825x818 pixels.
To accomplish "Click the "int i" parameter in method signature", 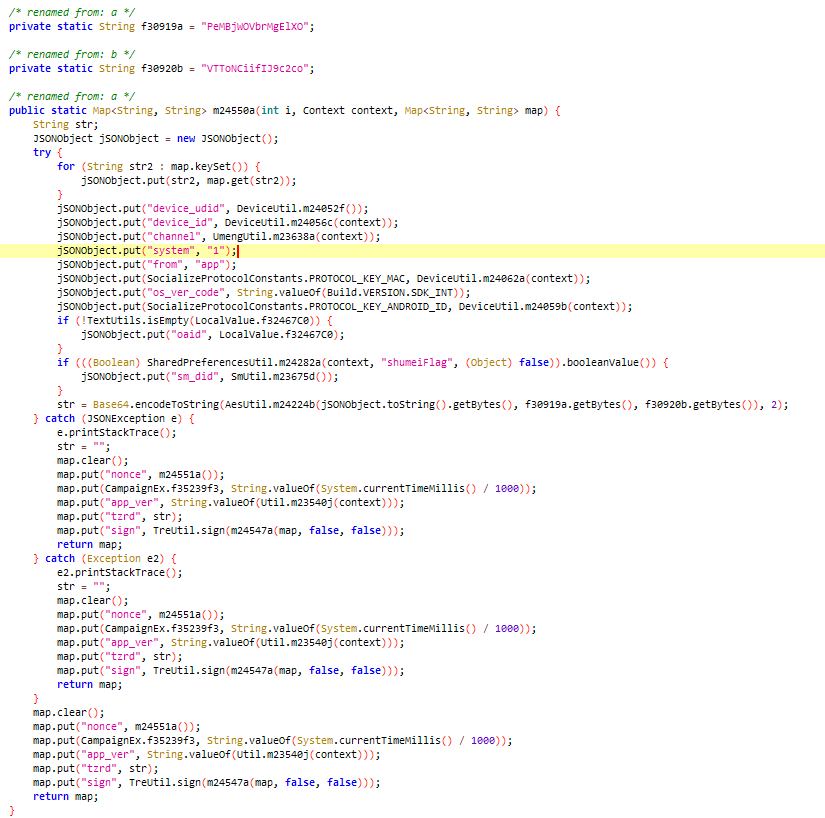I will pyautogui.click(x=276, y=110).
